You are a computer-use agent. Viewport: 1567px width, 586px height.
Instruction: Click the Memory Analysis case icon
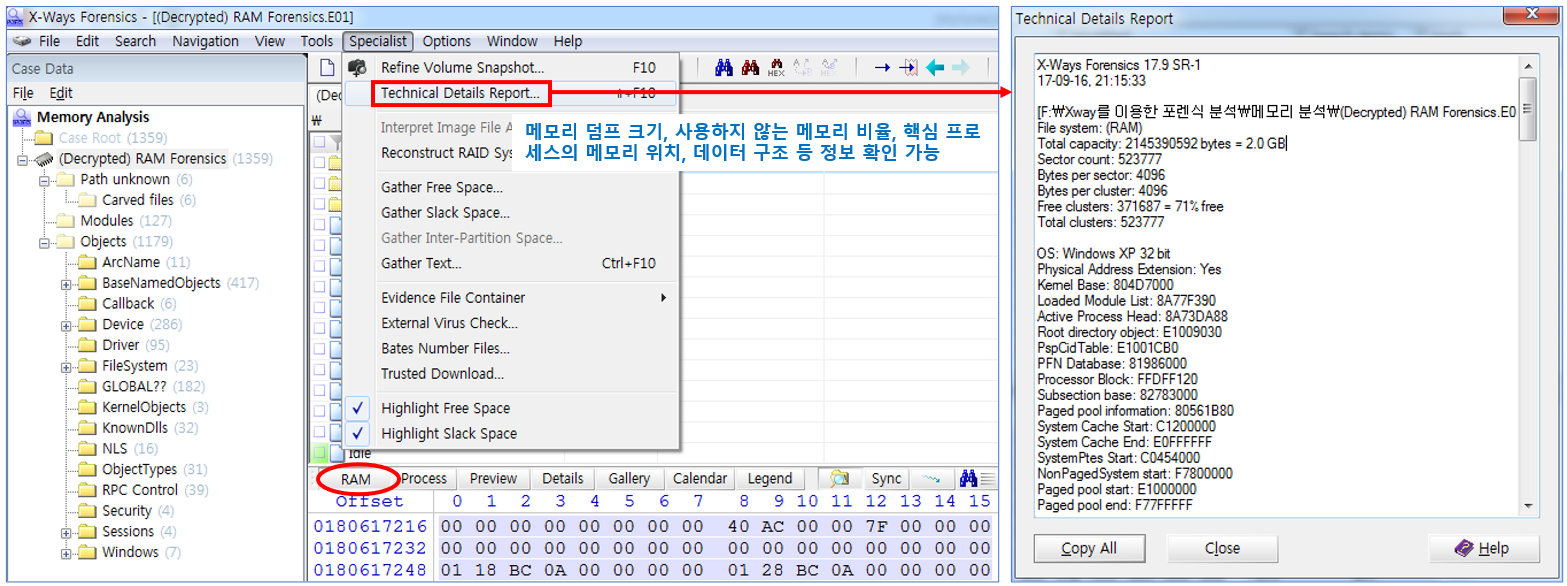click(x=22, y=117)
